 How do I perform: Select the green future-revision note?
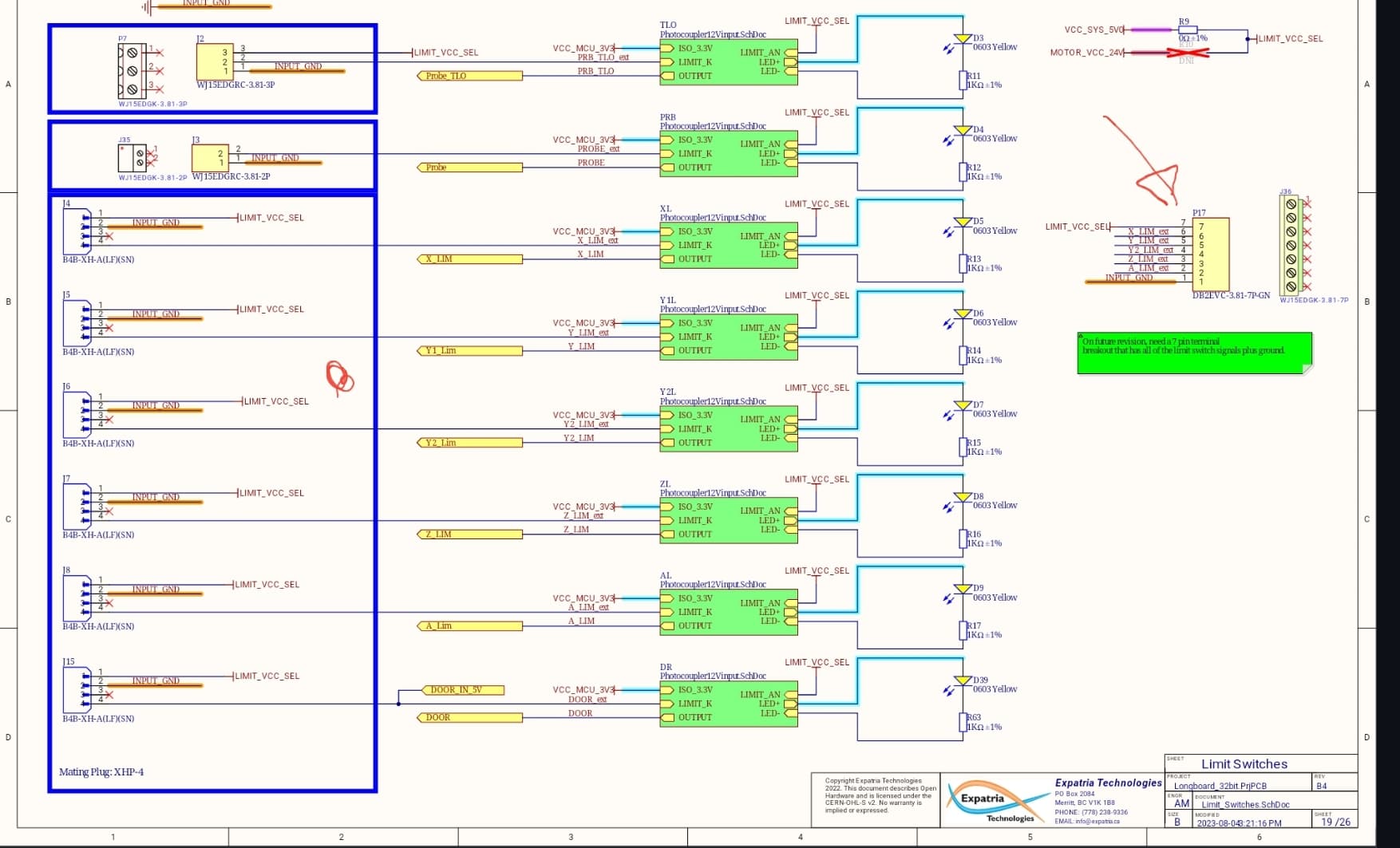[x=1195, y=353]
